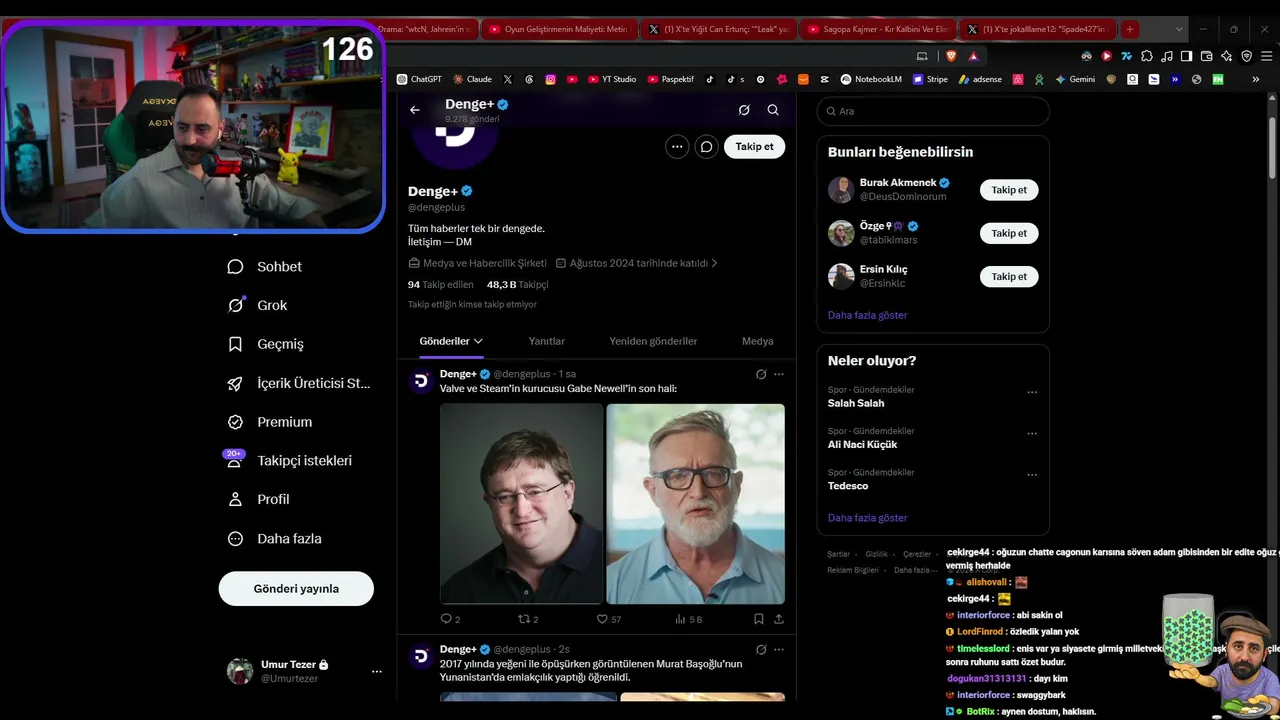Open Premium in the sidebar
The image size is (1280, 720).
[x=270, y=422]
